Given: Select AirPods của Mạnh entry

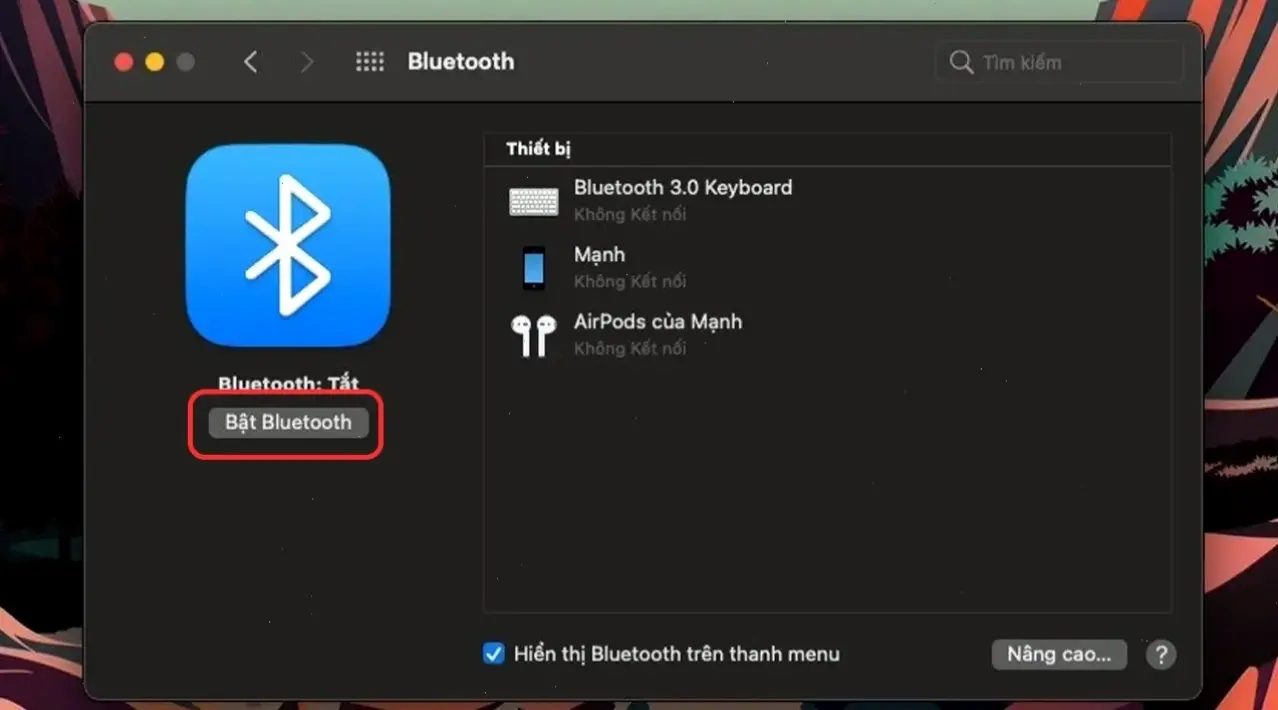Looking at the screenshot, I should (658, 322).
